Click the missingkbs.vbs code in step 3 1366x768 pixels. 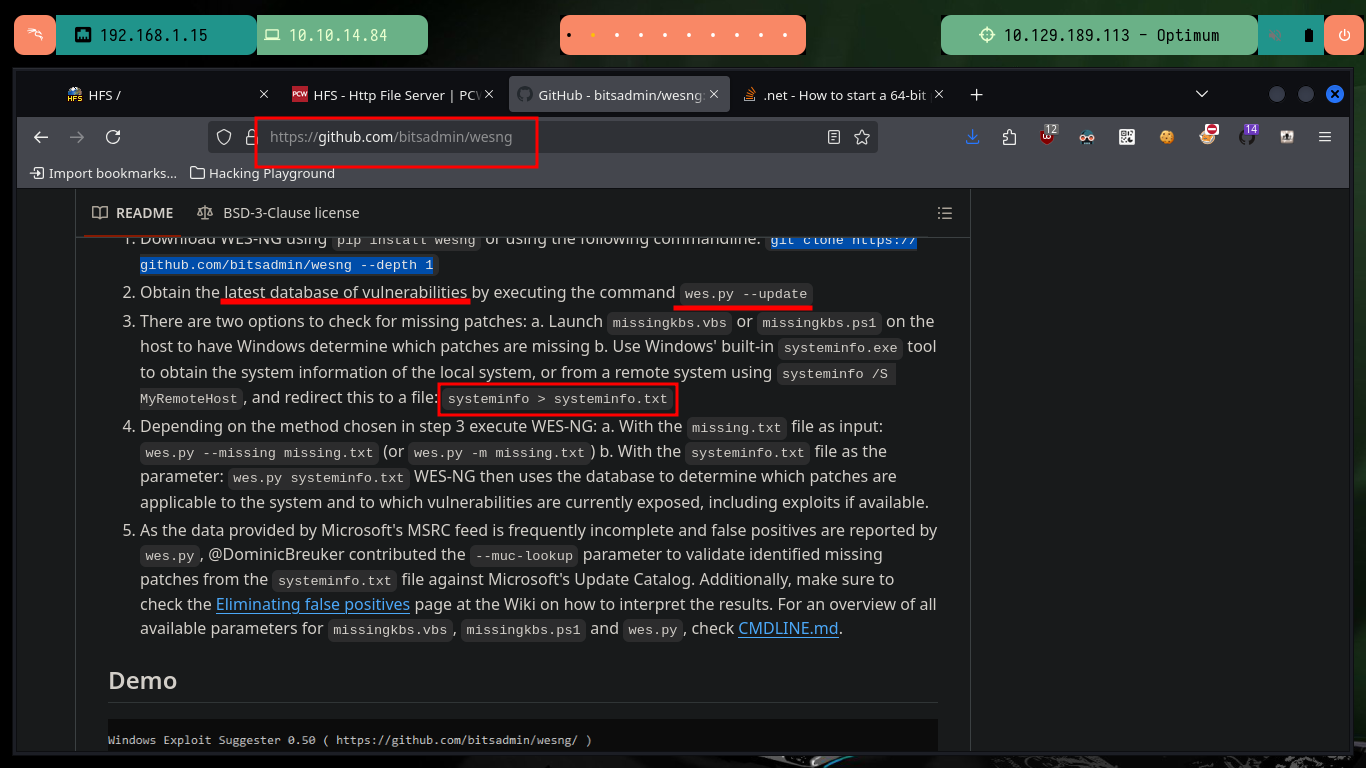[x=669, y=323]
